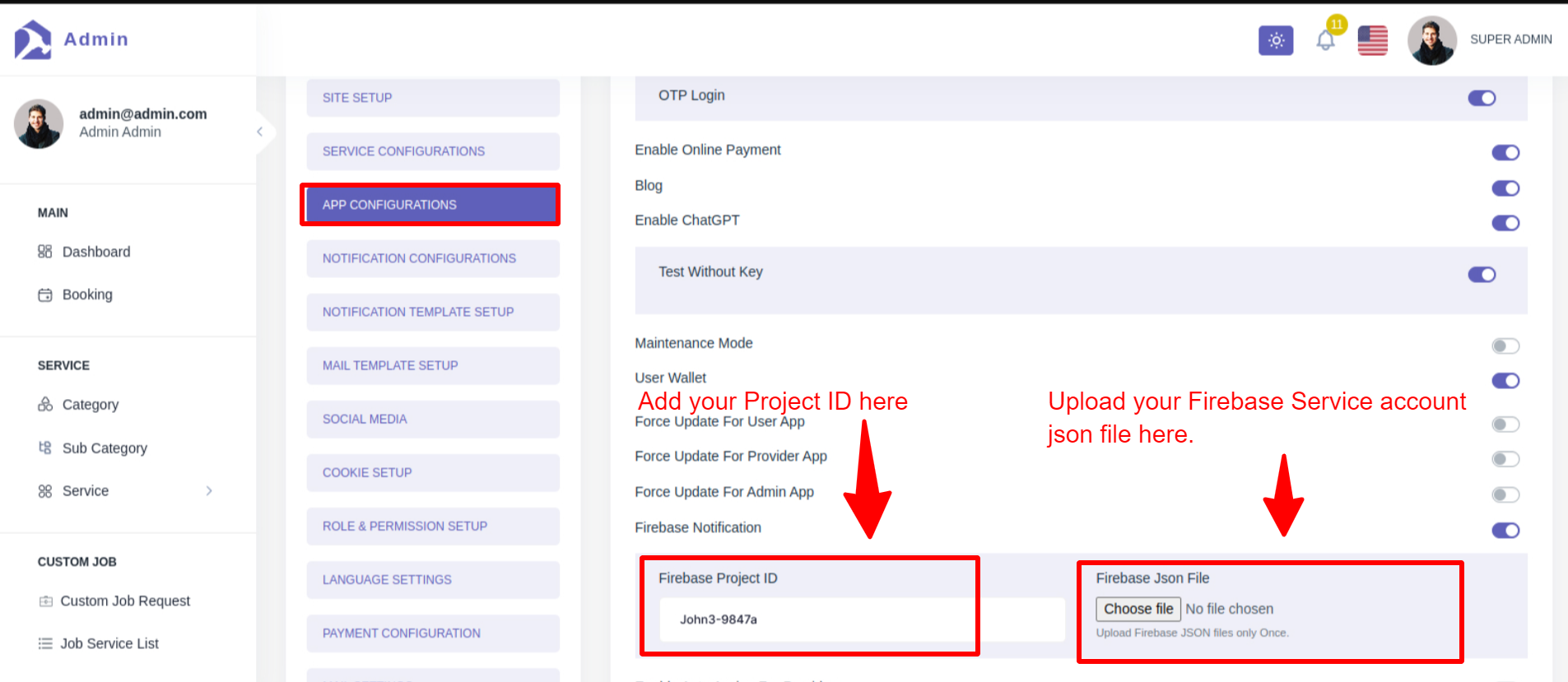Open Custom Job Request
The height and width of the screenshot is (682, 1568).
click(x=125, y=601)
